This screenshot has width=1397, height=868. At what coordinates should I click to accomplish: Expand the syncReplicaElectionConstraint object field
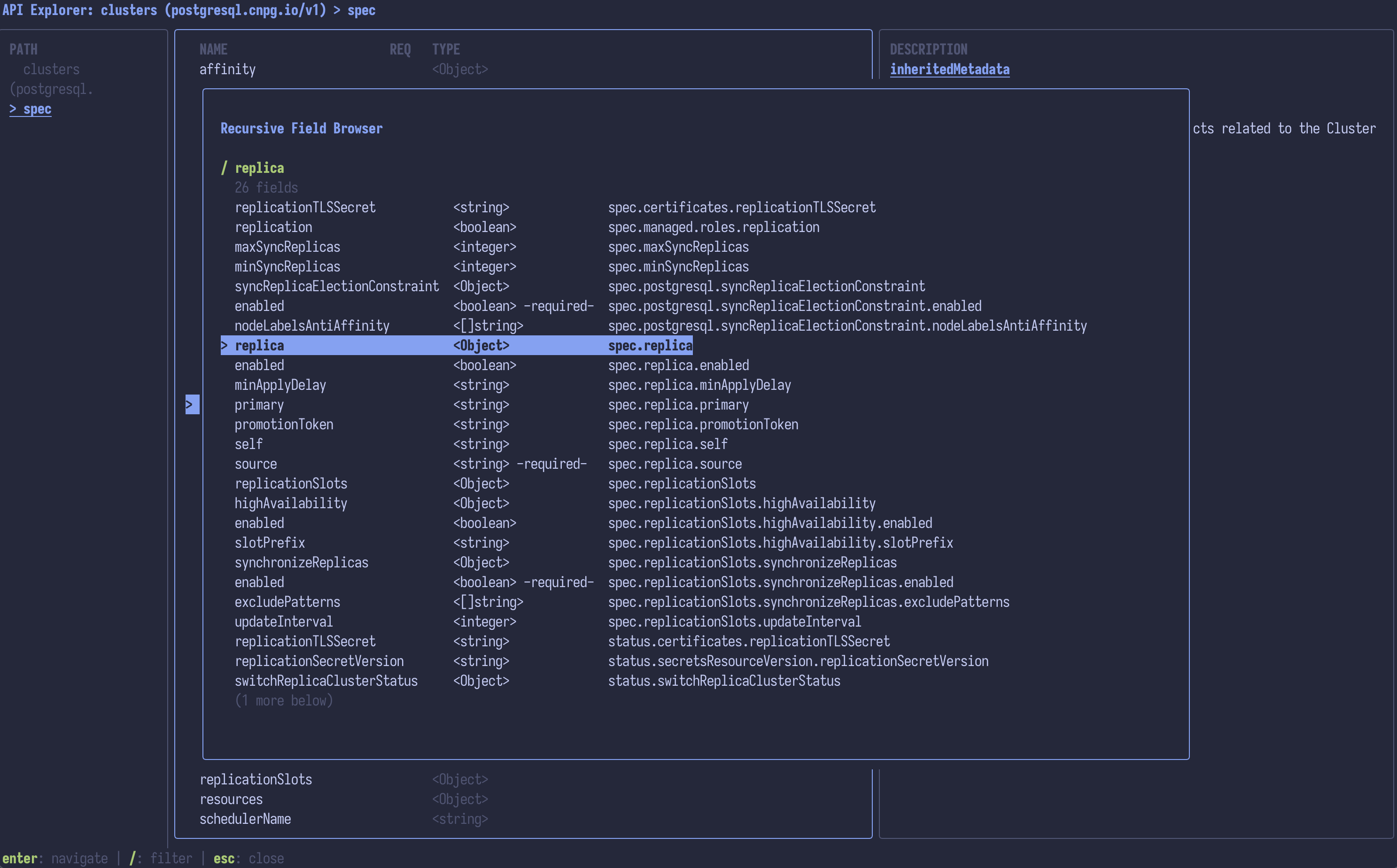tap(336, 286)
